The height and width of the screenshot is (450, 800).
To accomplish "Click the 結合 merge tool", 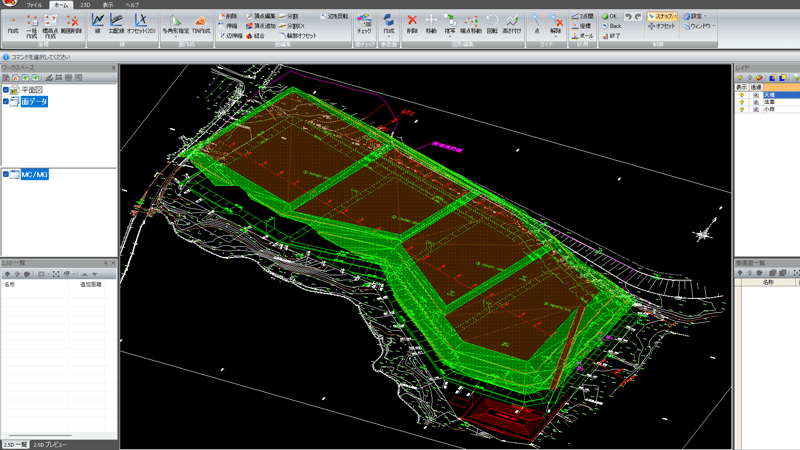I will click(256, 36).
